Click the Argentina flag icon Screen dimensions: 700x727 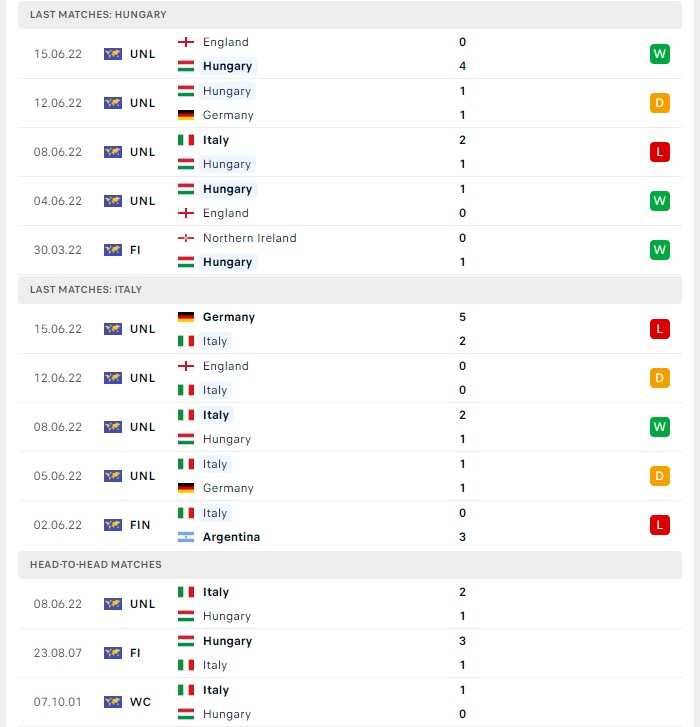(186, 537)
